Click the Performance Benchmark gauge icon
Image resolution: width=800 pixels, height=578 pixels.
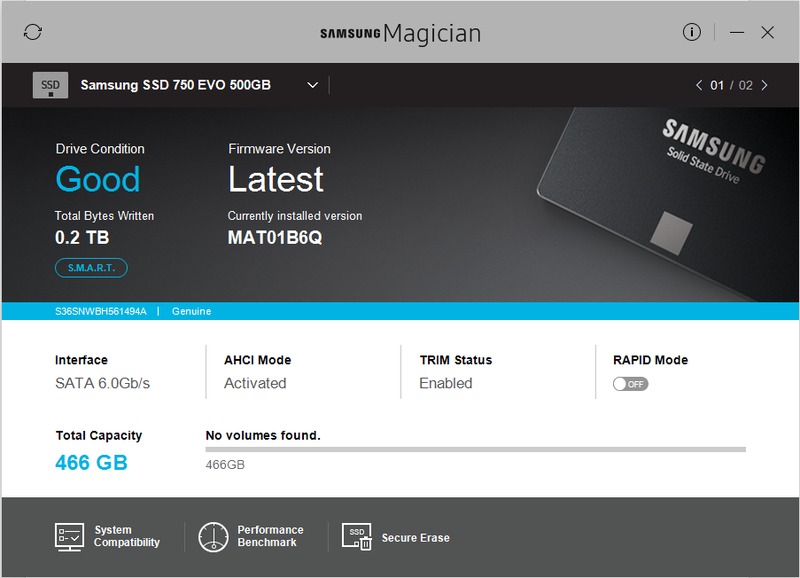(x=214, y=537)
